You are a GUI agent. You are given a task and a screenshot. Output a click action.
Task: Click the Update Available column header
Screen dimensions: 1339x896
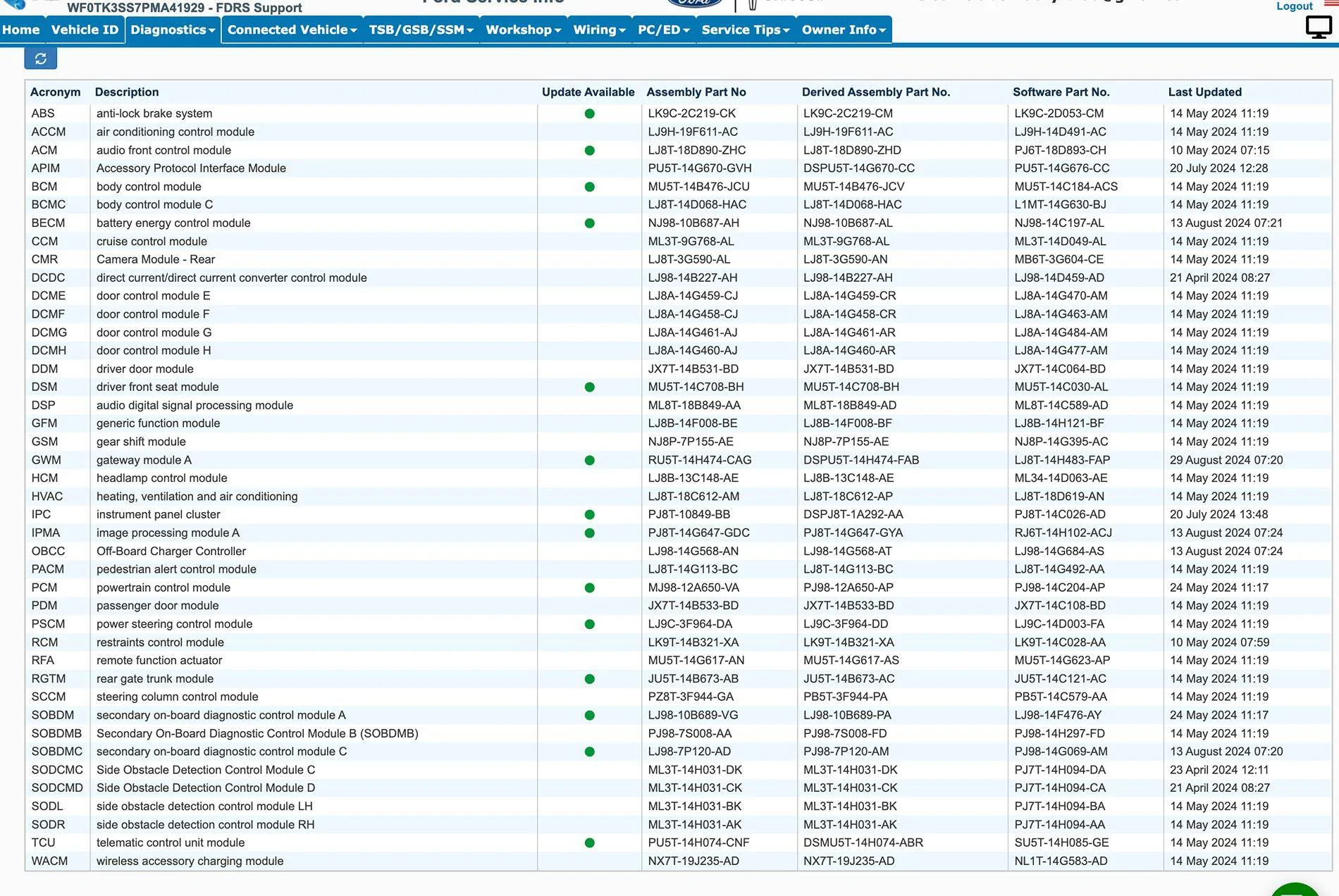(x=588, y=92)
